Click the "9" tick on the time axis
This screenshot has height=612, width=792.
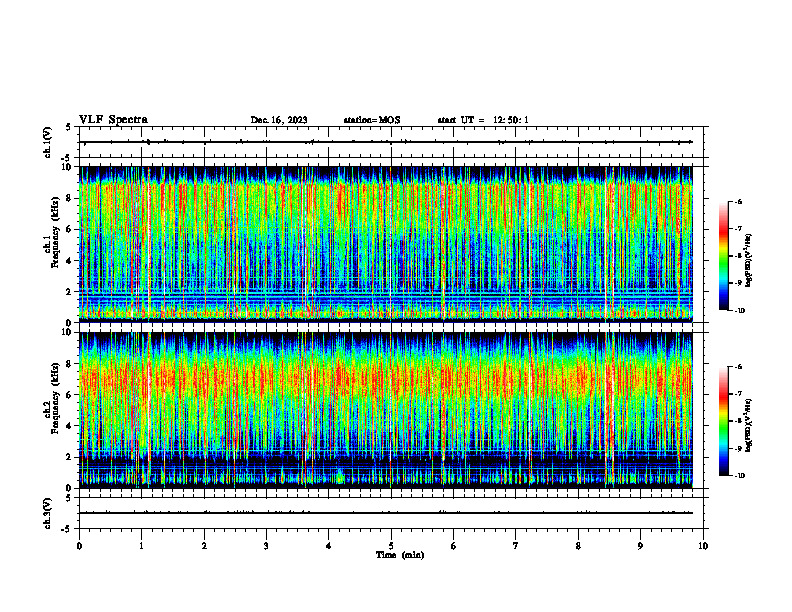tap(640, 546)
